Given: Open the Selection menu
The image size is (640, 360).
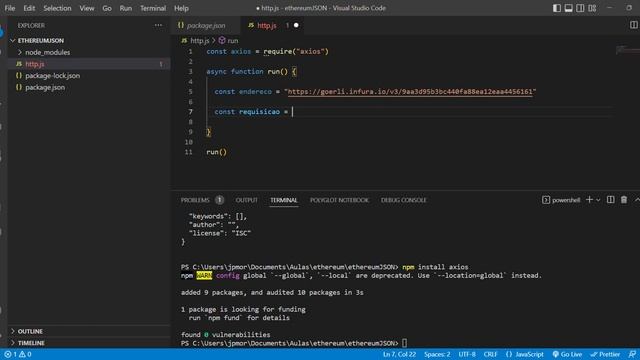Looking at the screenshot, I should tap(57, 8).
